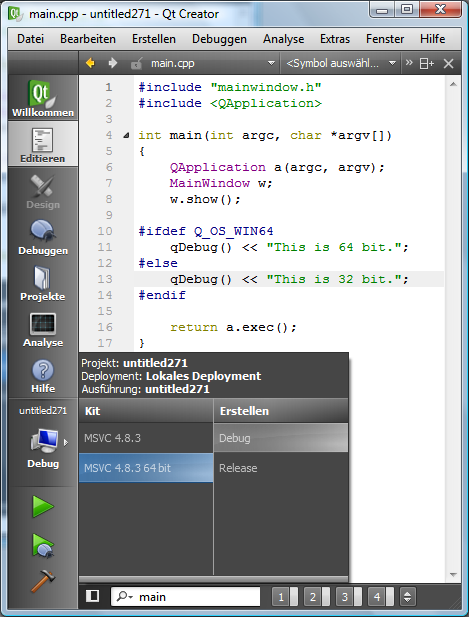Open the Analyse mode in sidebar

(x=43, y=328)
